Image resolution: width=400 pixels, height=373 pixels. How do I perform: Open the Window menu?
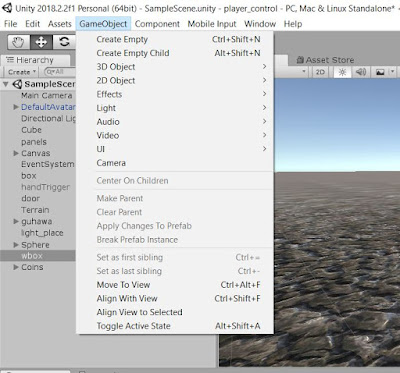[x=260, y=24]
